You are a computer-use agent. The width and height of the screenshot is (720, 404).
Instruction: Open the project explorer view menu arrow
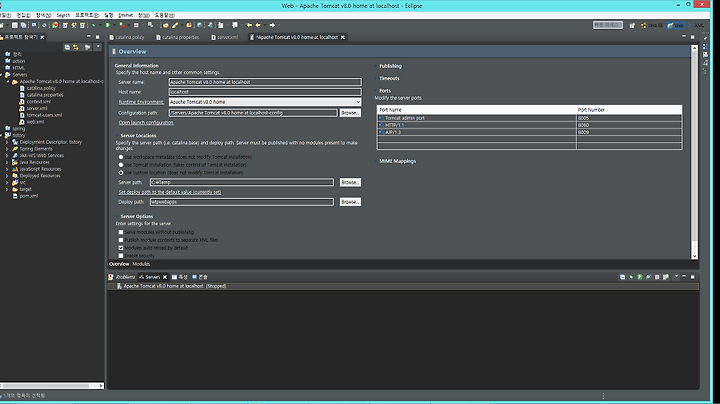click(x=98, y=47)
